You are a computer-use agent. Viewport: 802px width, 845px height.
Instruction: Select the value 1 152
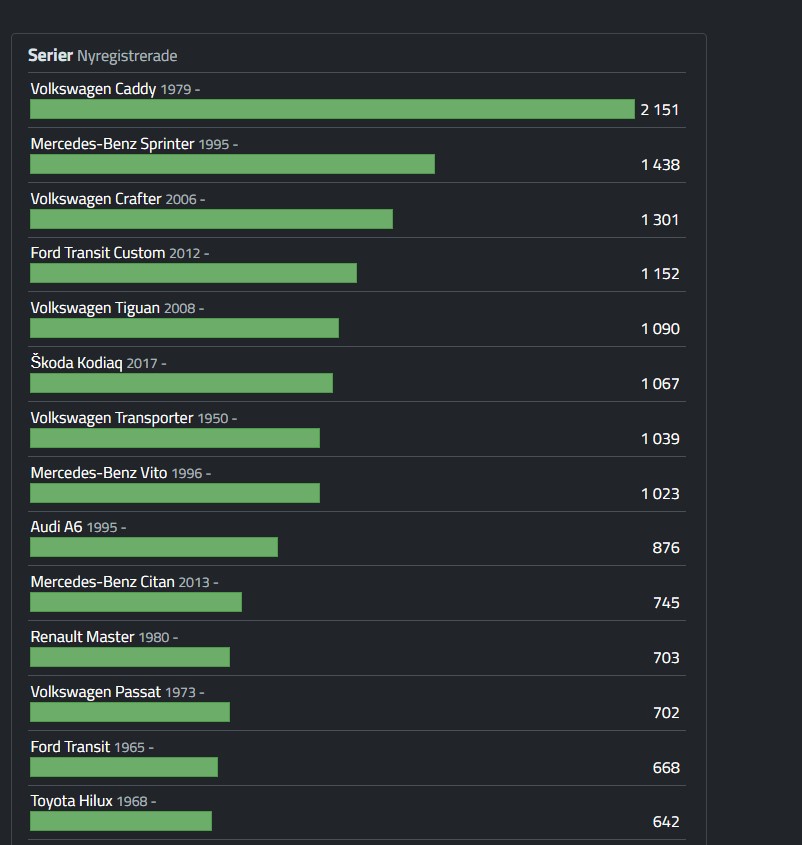(x=660, y=273)
